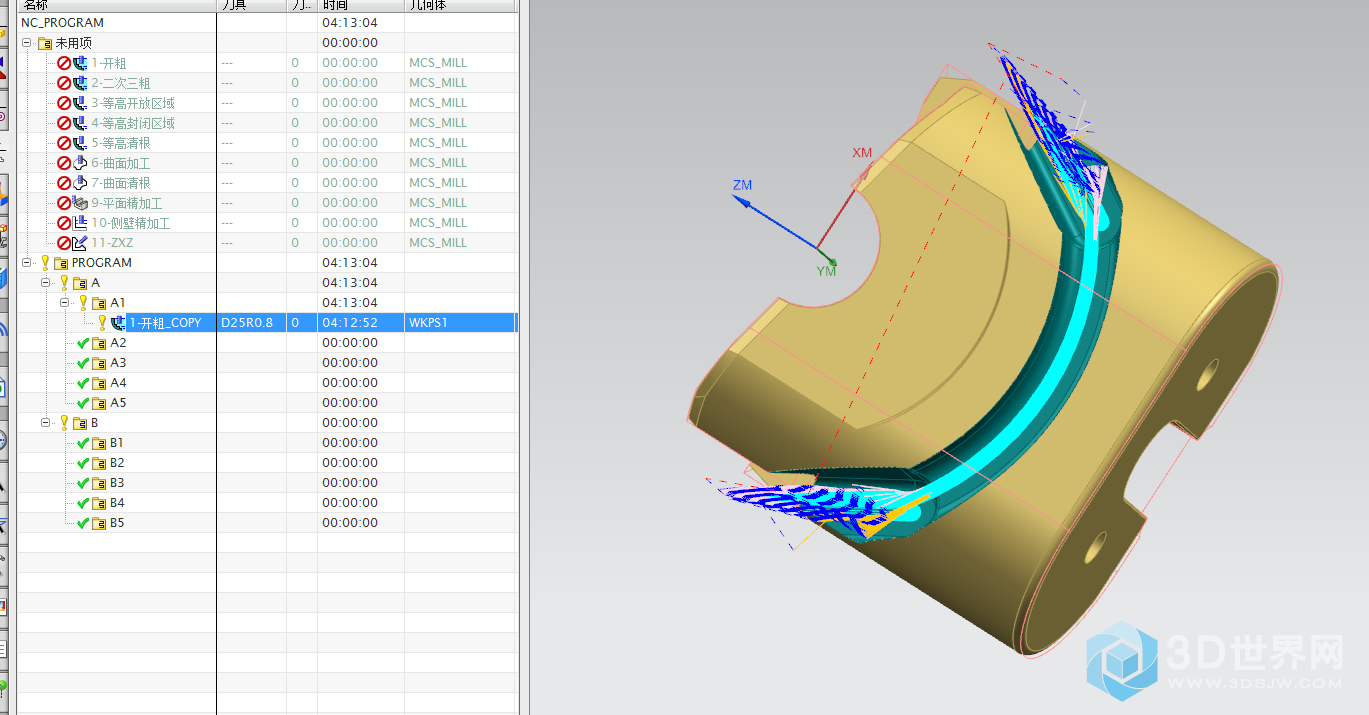Screen dimensions: 1369x715
Task: Click the yellow warning status on PROGRAM
Action: (x=45, y=263)
